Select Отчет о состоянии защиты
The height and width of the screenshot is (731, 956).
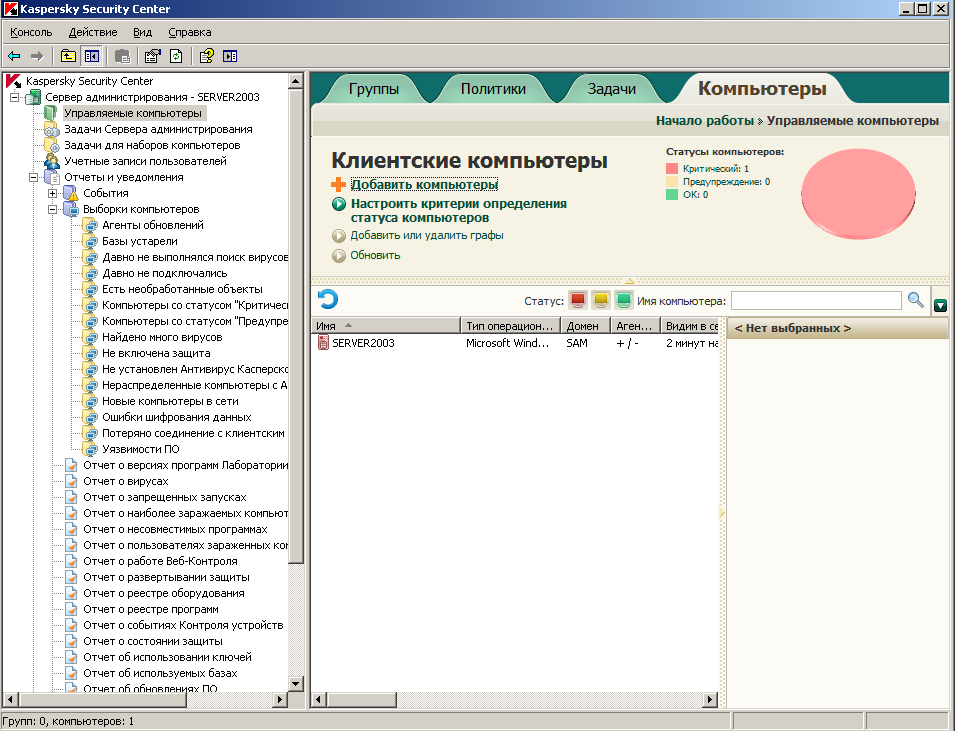pyautogui.click(x=152, y=641)
